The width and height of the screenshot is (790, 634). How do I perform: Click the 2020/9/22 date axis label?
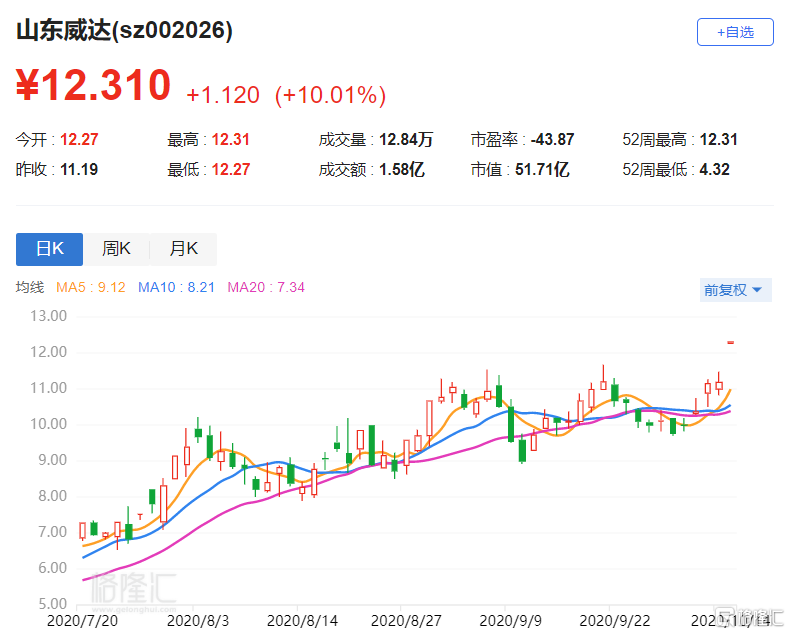[x=615, y=621]
